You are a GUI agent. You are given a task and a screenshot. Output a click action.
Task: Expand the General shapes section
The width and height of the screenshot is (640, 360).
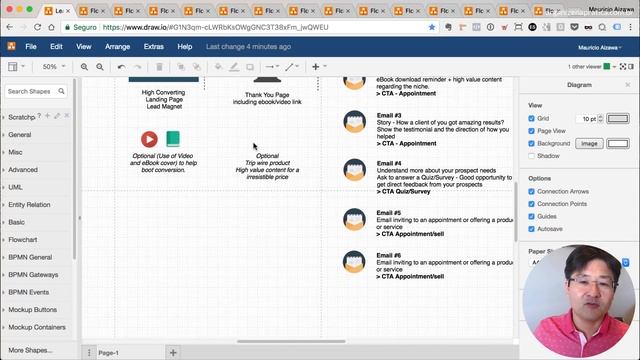click(x=20, y=135)
